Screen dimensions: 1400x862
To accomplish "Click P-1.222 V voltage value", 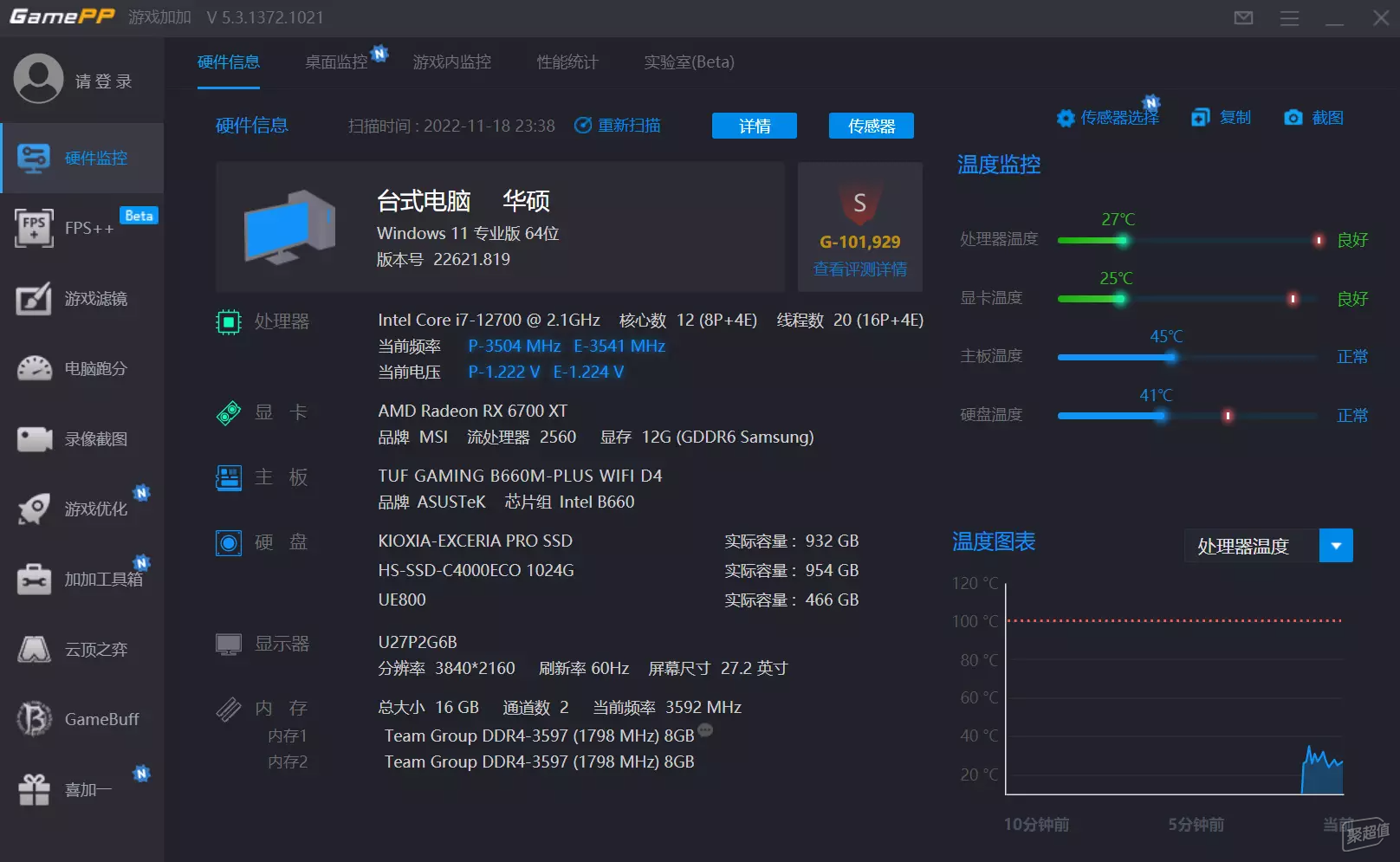I will click(x=504, y=373).
